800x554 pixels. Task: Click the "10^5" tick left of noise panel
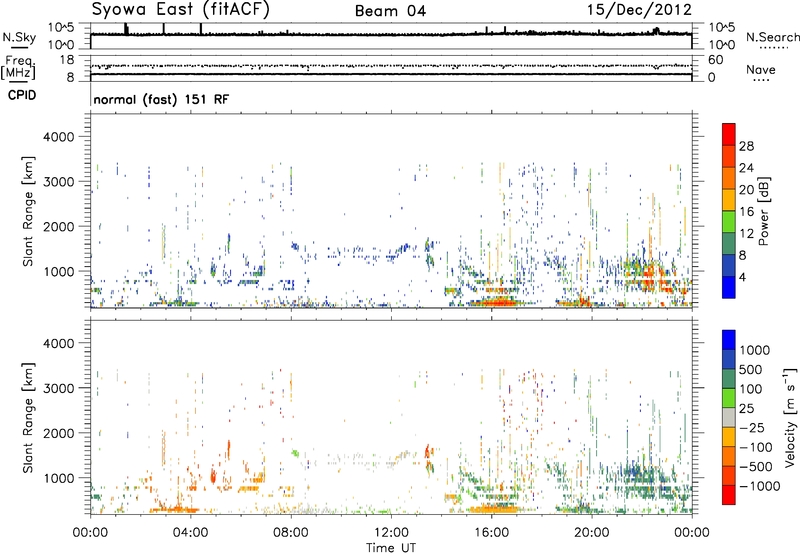[x=61, y=27]
